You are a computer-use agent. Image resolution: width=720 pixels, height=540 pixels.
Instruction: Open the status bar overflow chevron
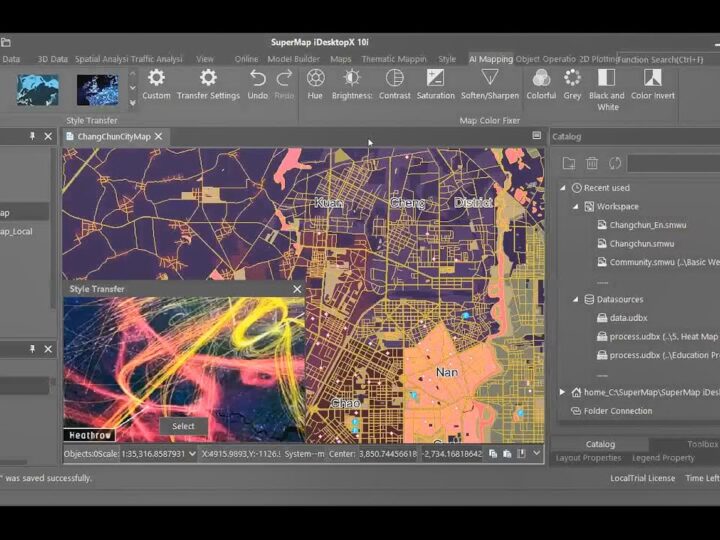536,453
